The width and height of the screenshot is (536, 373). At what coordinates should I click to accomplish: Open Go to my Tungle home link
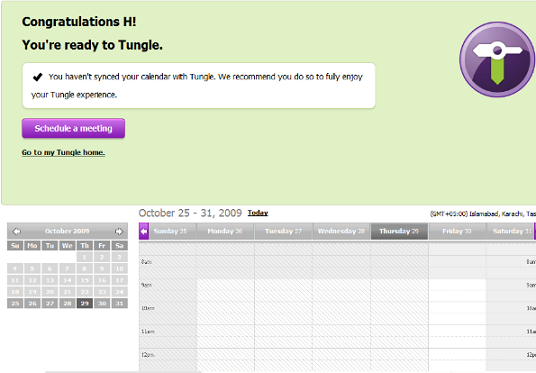[63, 152]
